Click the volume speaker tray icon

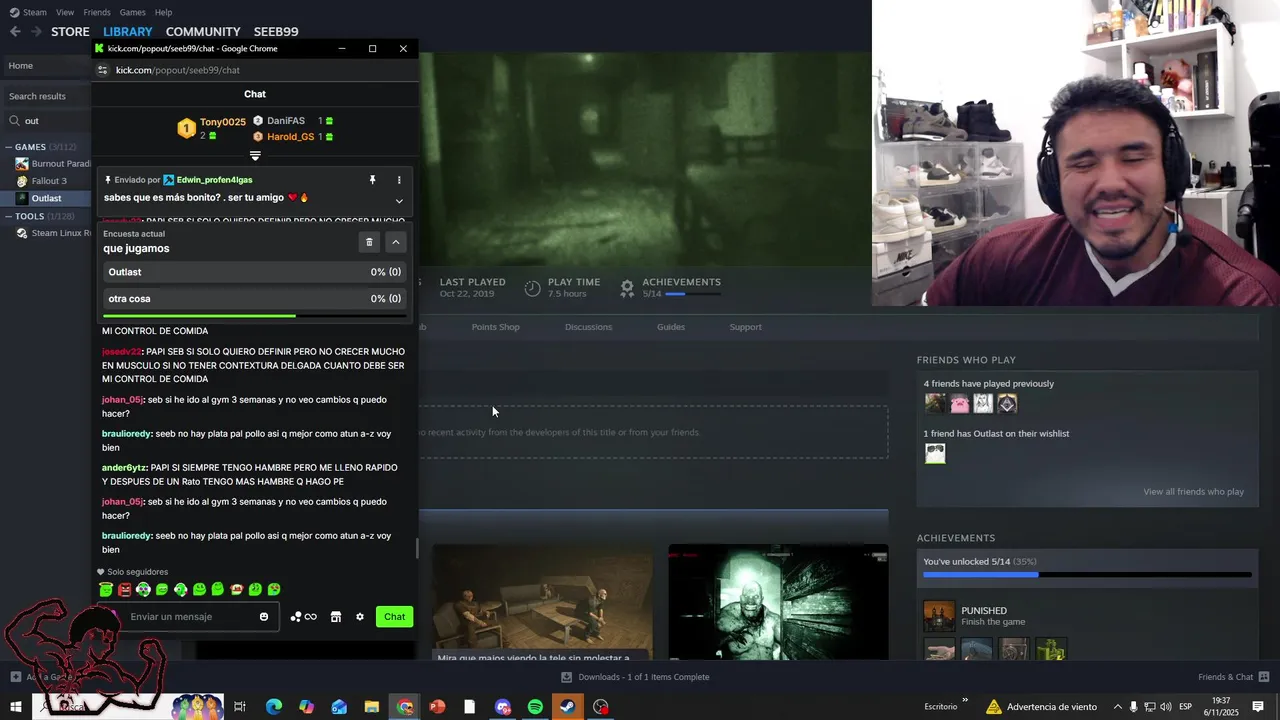coord(1166,707)
